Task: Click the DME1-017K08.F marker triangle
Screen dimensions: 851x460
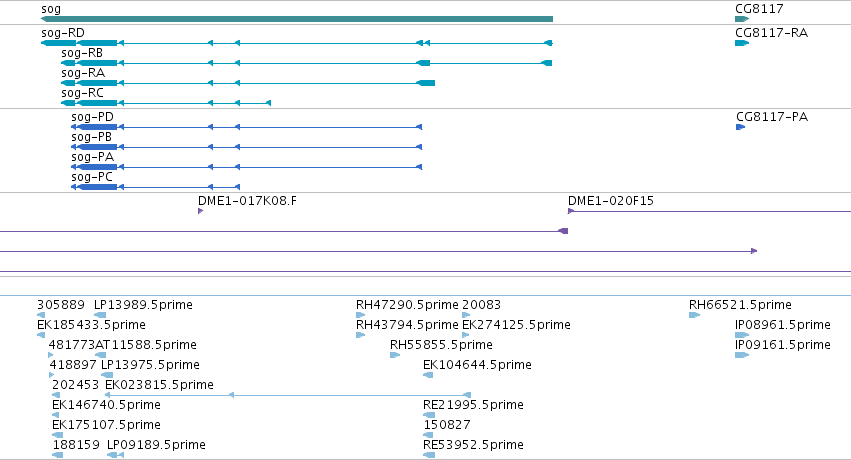Action: [200, 211]
